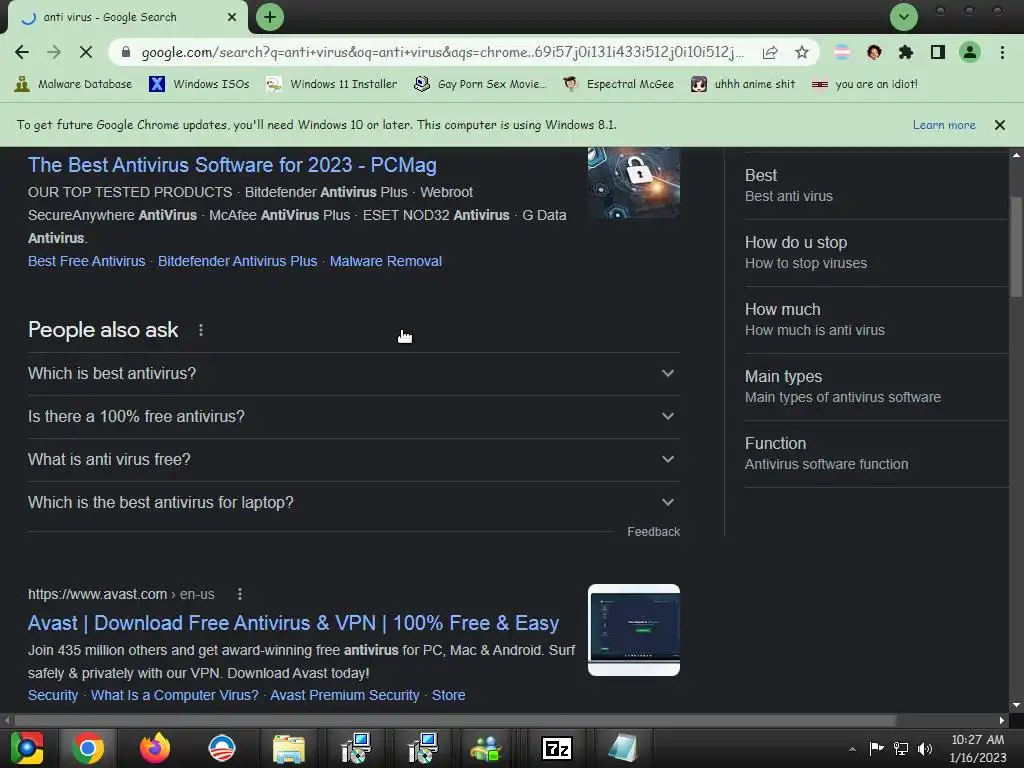The width and height of the screenshot is (1024, 768).
Task: Select How much is anti virus suggestion
Action: (x=876, y=320)
